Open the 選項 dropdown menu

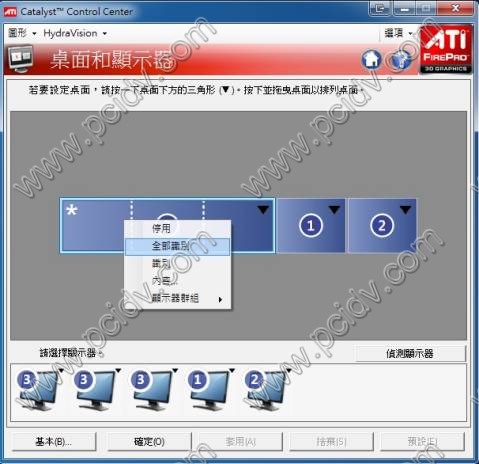(398, 33)
